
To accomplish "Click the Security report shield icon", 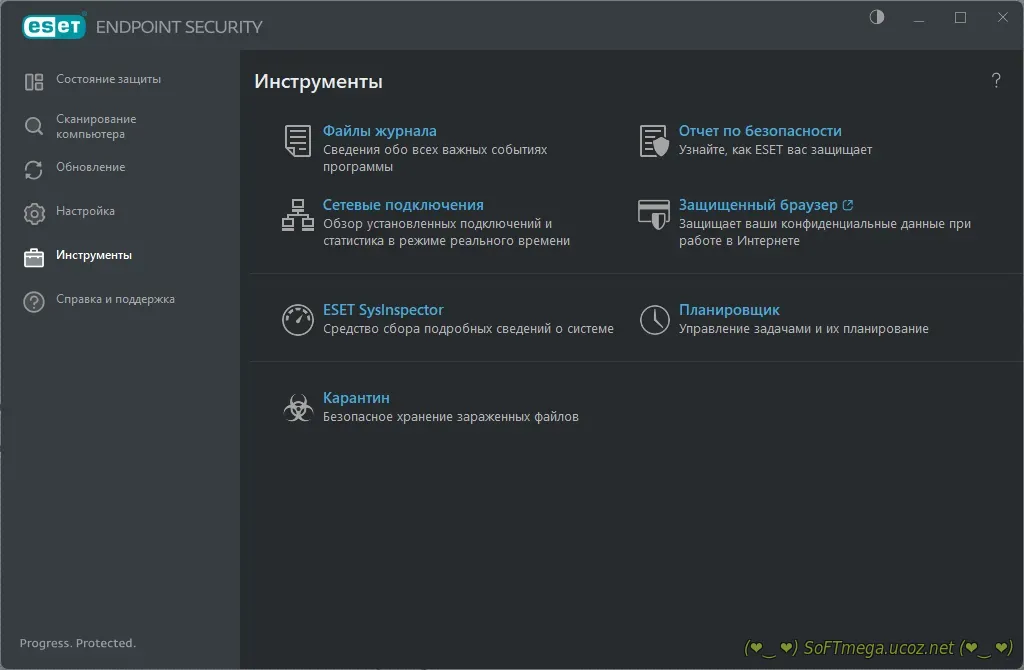I will pyautogui.click(x=653, y=141).
